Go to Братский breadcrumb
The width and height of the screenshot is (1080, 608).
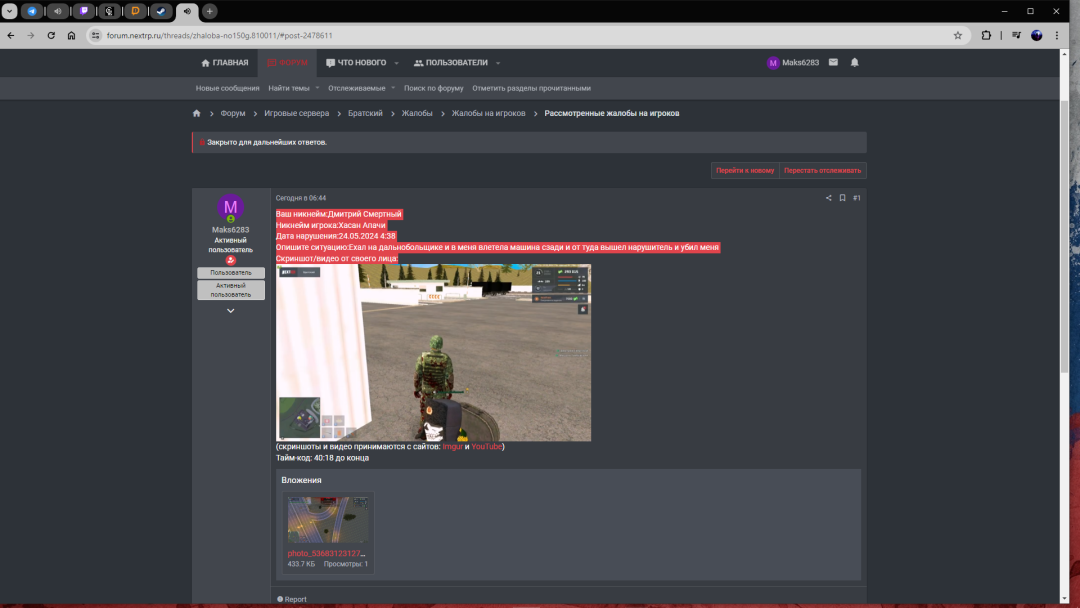[365, 114]
